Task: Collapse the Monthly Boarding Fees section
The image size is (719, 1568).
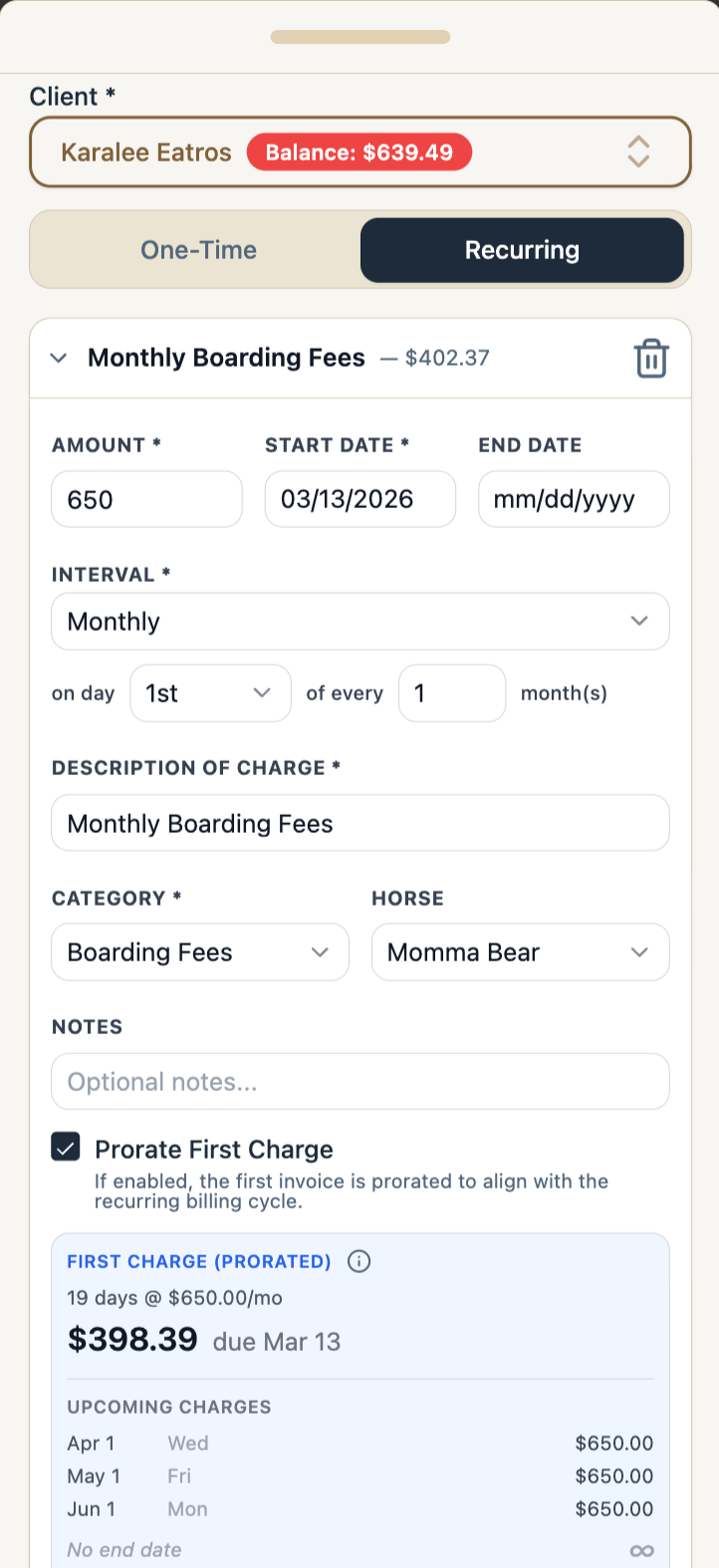Action: pos(58,358)
